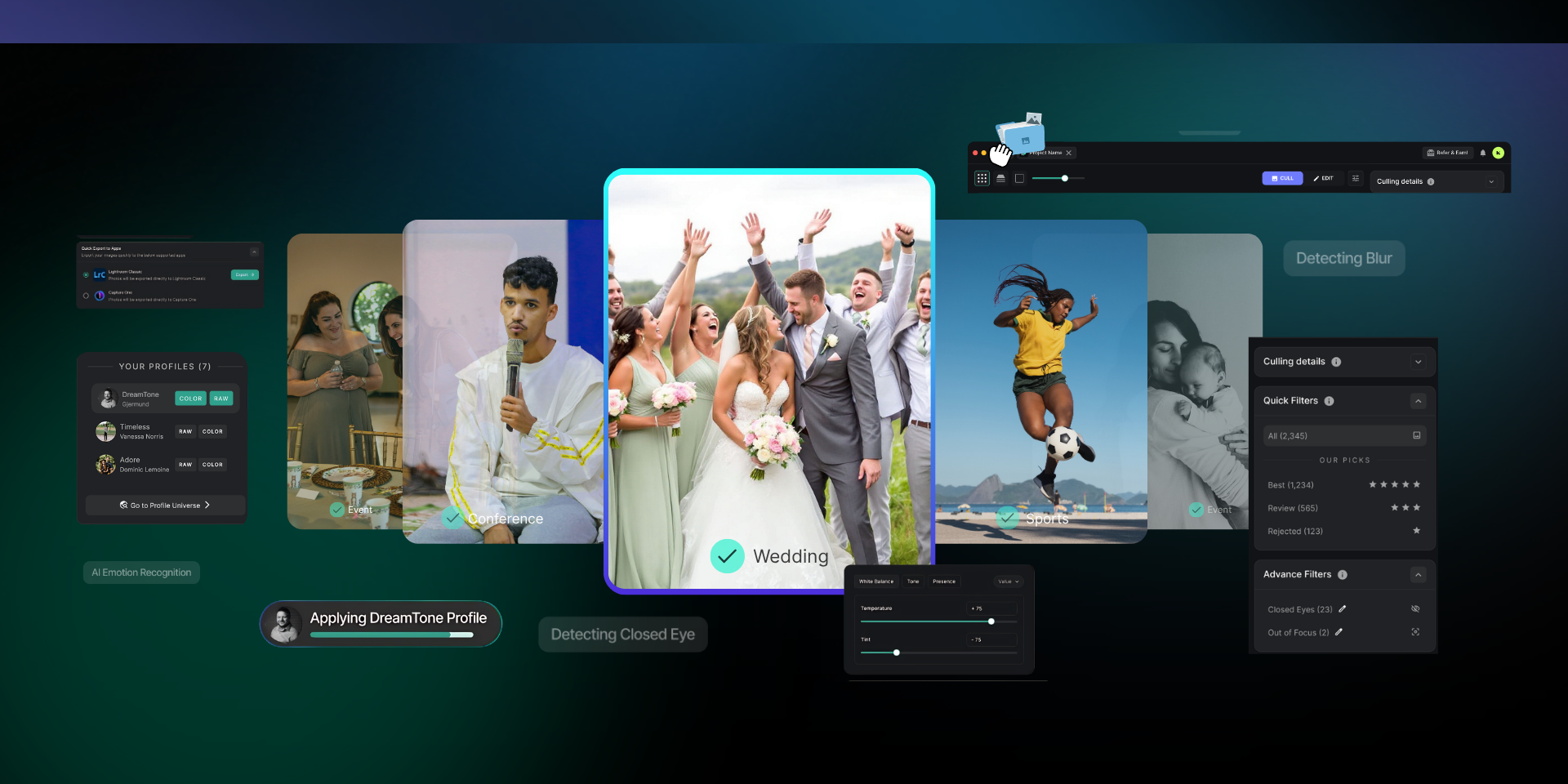
Task: Click the Detecting Blur label
Action: [1344, 258]
